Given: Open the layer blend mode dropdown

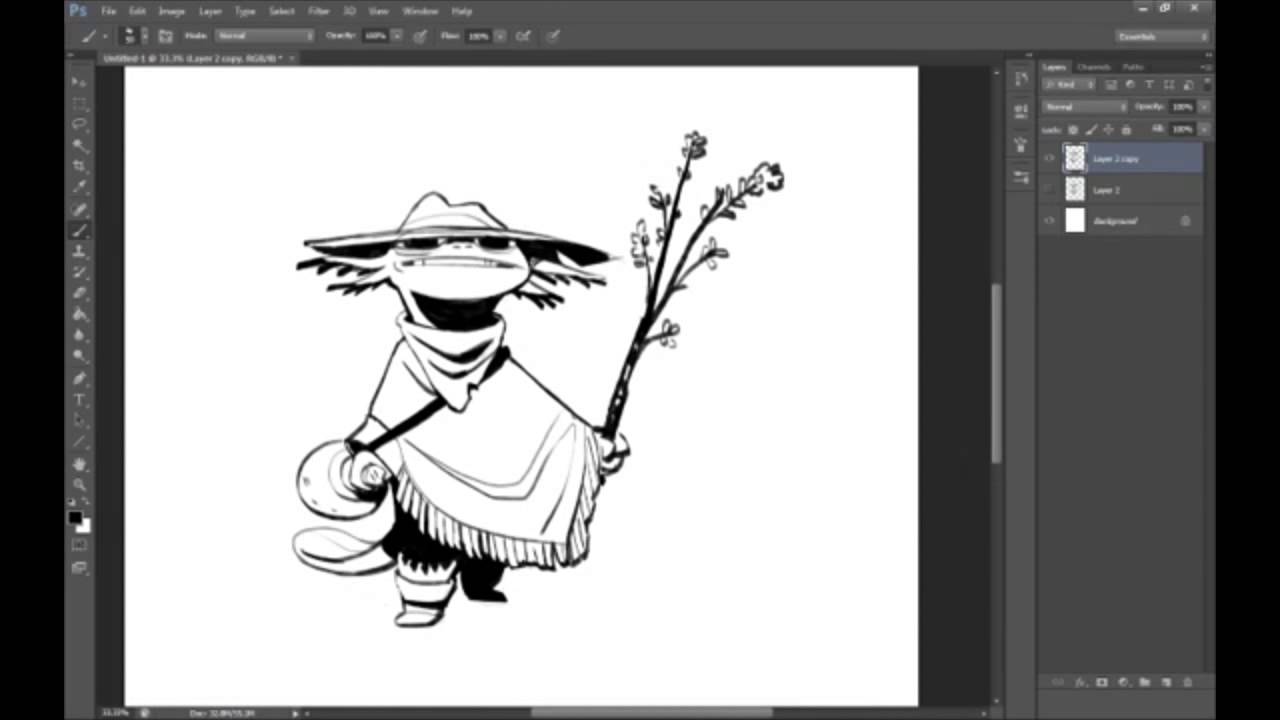Looking at the screenshot, I should coord(1085,107).
